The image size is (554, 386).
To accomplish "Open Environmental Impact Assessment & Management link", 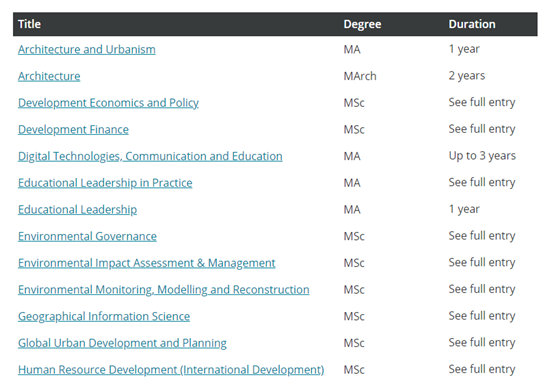I will 147,263.
